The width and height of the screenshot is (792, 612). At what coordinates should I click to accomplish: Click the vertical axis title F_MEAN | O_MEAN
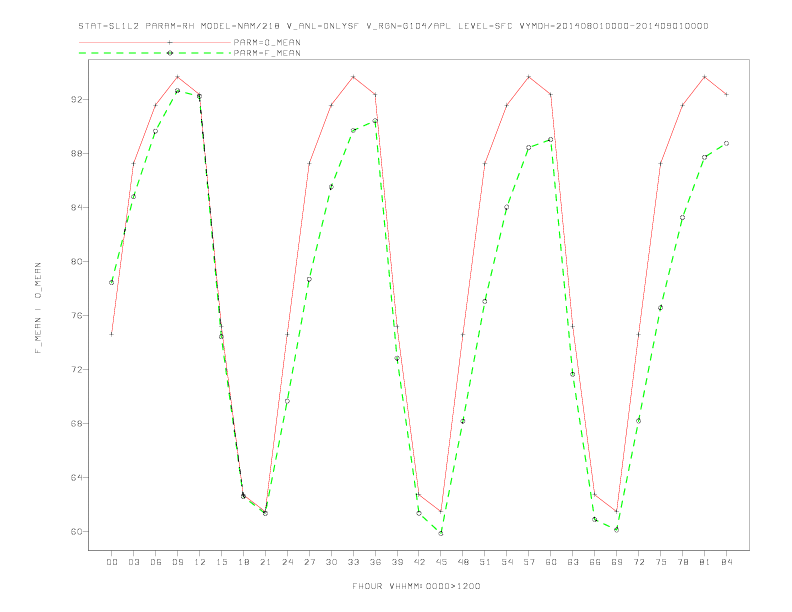click(x=38, y=308)
